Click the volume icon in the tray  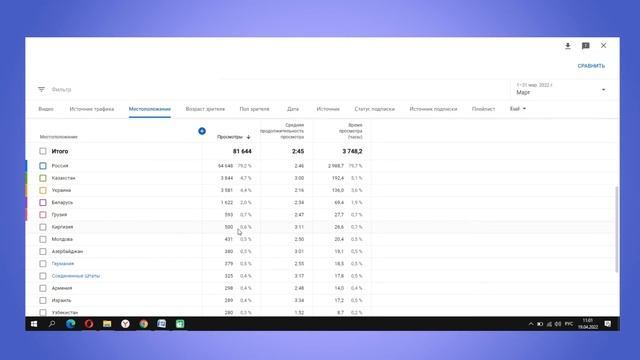click(558, 324)
